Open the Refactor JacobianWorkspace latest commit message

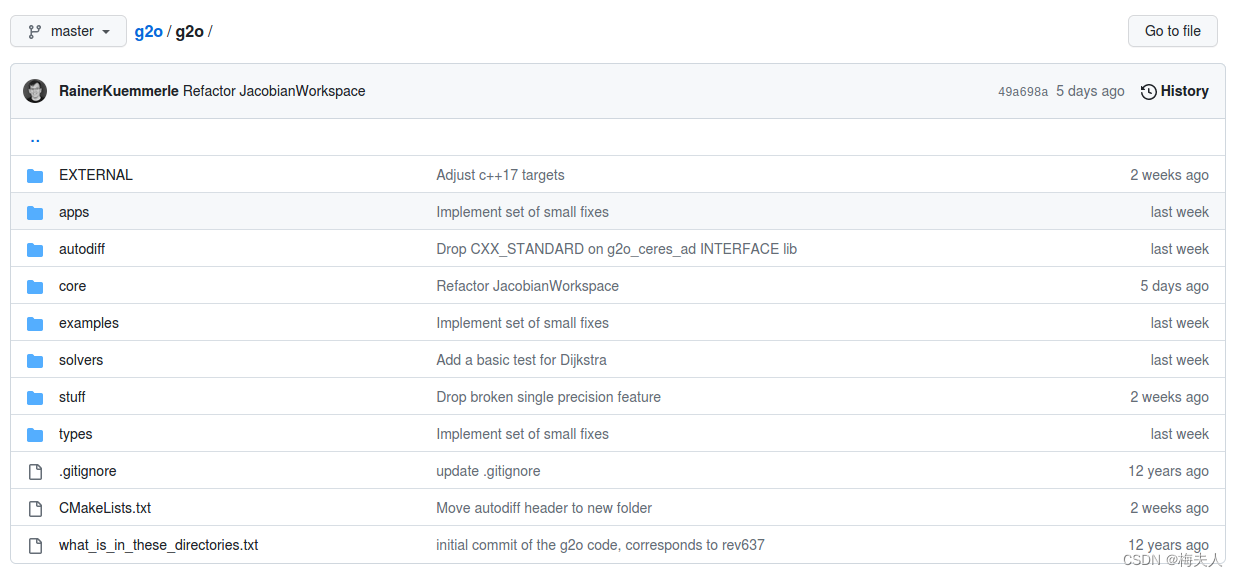[274, 91]
